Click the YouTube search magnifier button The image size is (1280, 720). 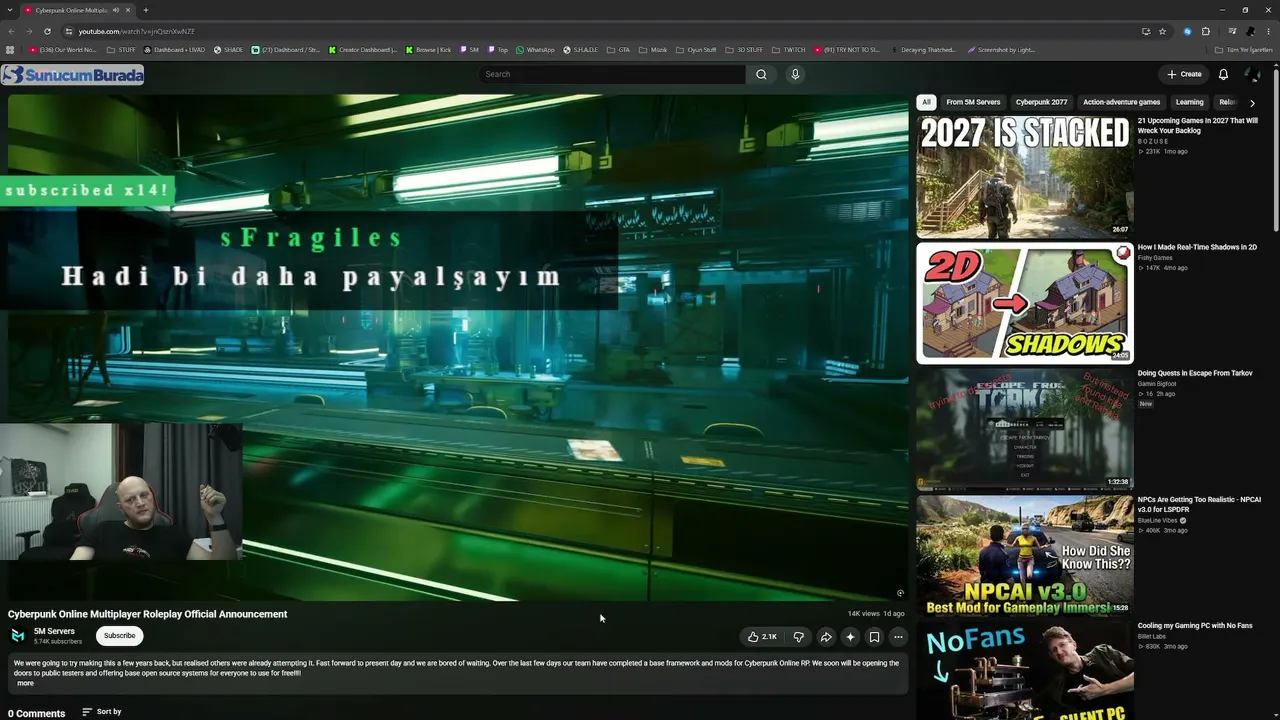(x=761, y=74)
